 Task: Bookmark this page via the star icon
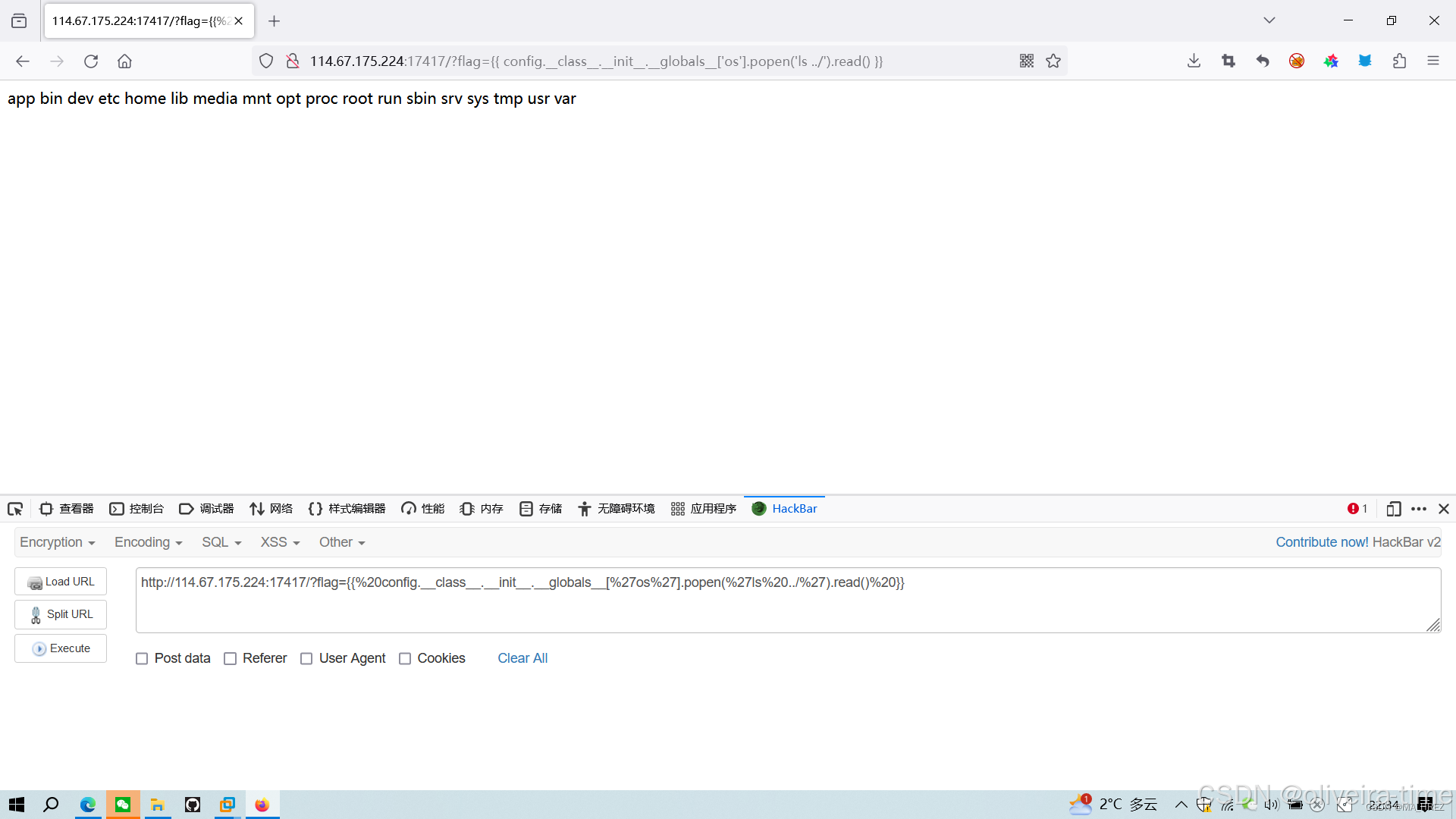tap(1053, 61)
